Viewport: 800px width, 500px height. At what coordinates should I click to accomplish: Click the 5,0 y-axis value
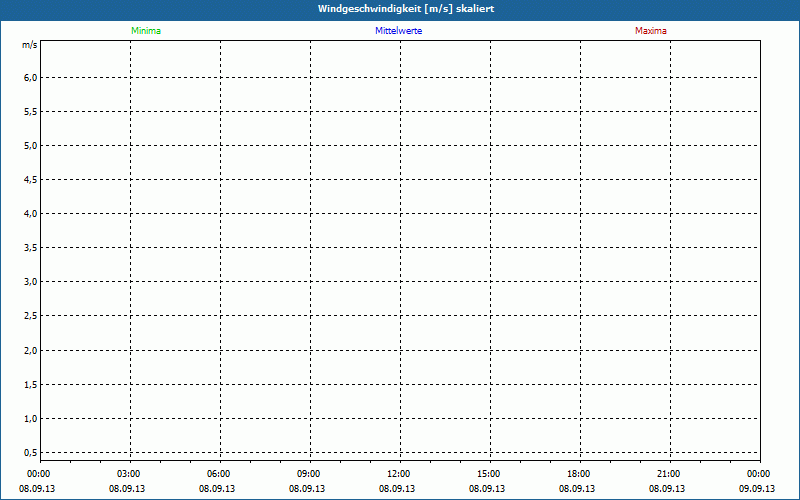pyautogui.click(x=31, y=146)
